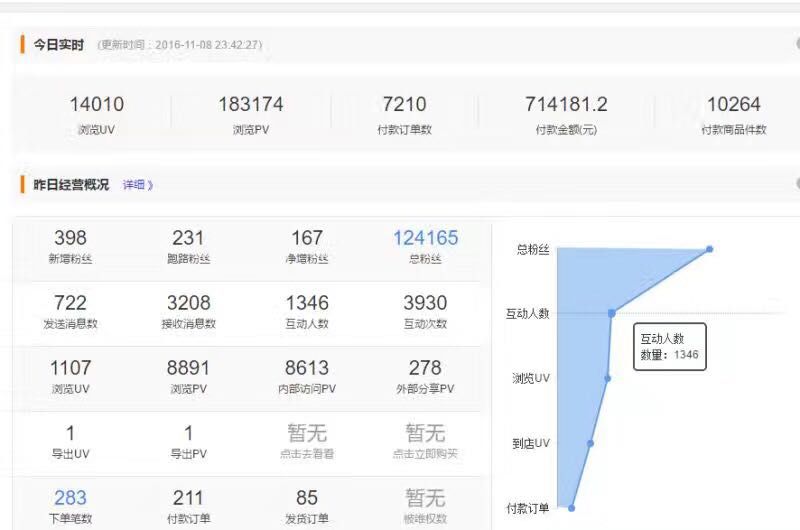Open the 124165 总粉丝 blue number
Screen dimensions: 800x530
tap(426, 238)
